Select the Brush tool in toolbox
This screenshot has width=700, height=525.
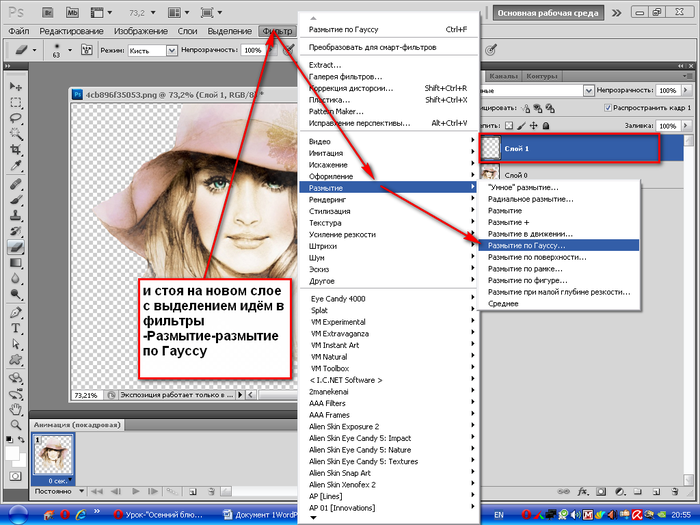coord(16,200)
